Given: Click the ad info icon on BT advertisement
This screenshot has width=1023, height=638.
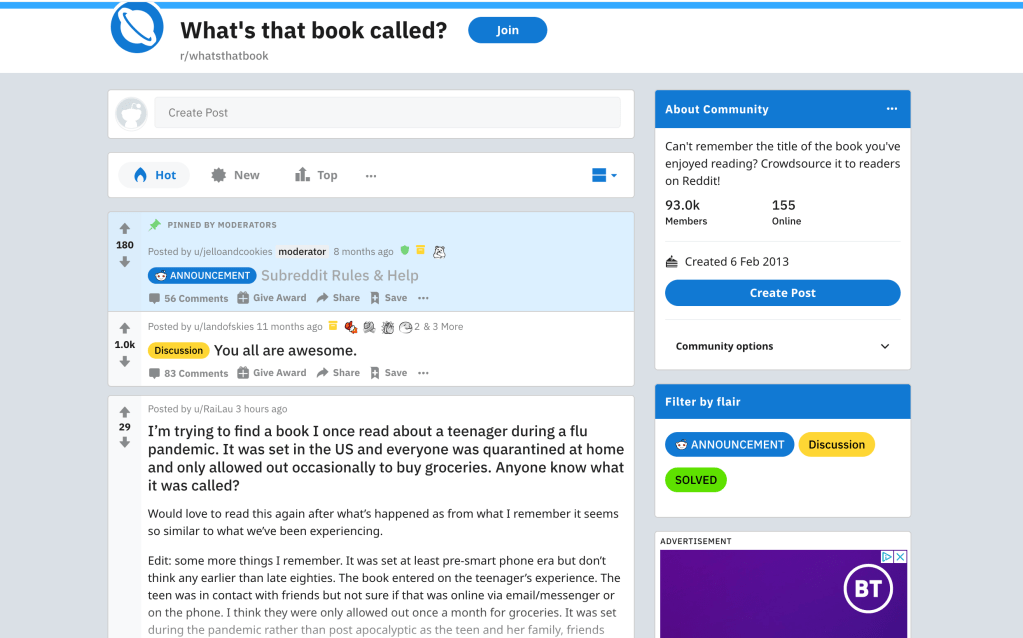Looking at the screenshot, I should pyautogui.click(x=886, y=557).
